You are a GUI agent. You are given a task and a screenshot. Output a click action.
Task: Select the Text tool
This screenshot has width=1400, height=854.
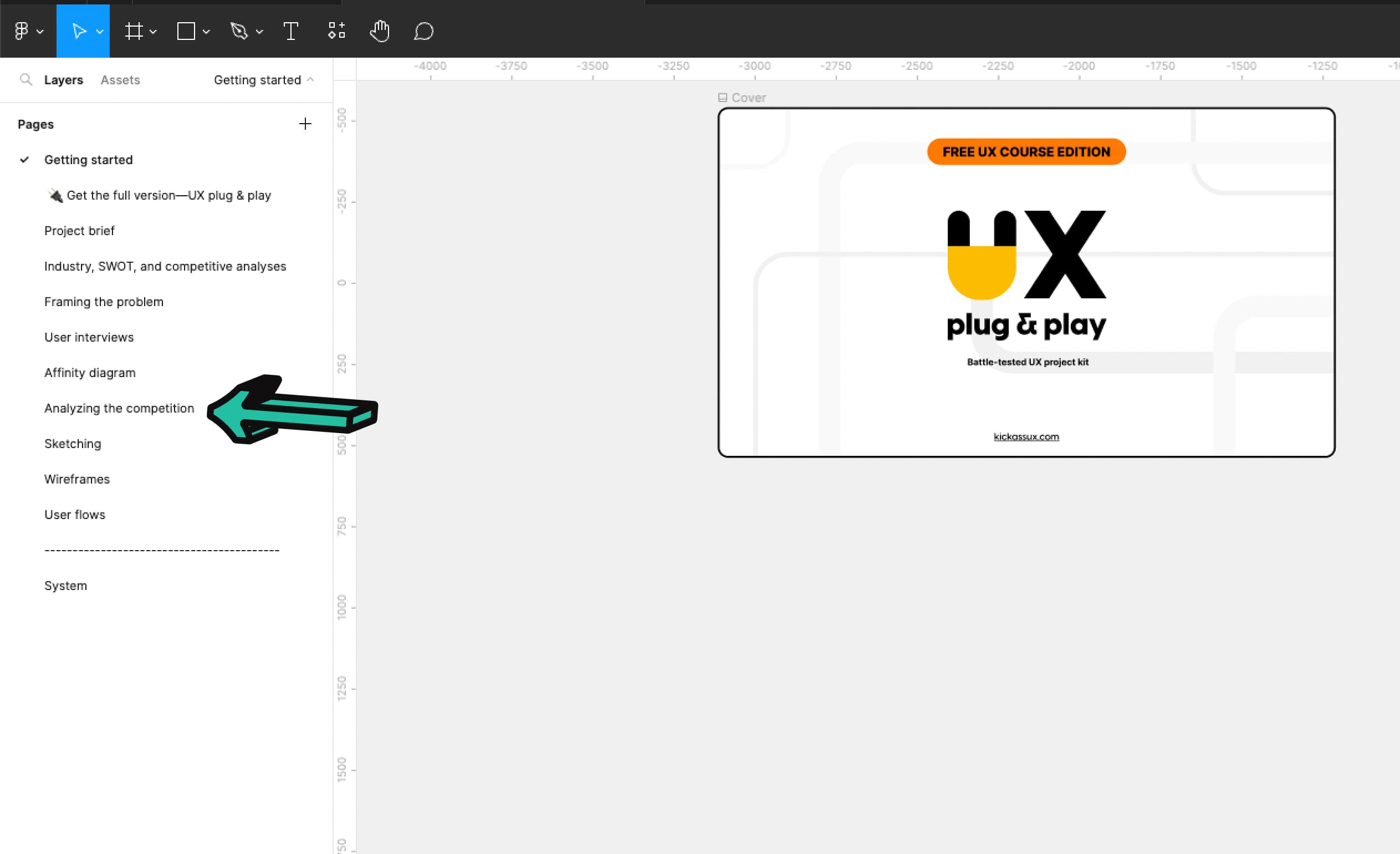tap(290, 30)
